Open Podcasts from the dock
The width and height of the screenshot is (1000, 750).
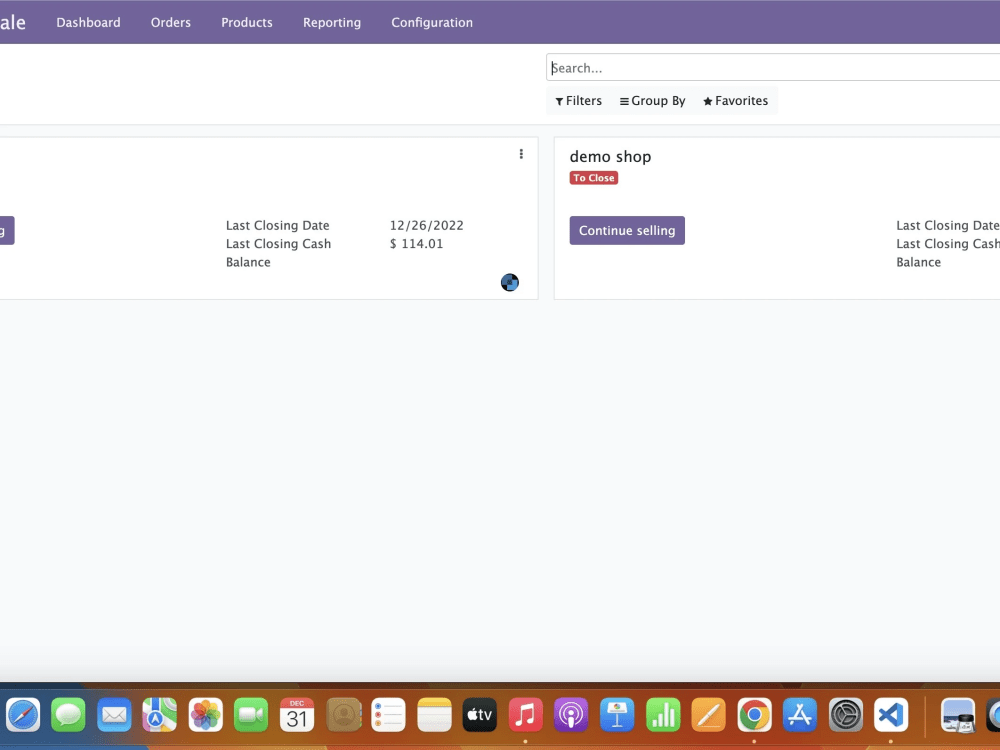click(x=571, y=715)
